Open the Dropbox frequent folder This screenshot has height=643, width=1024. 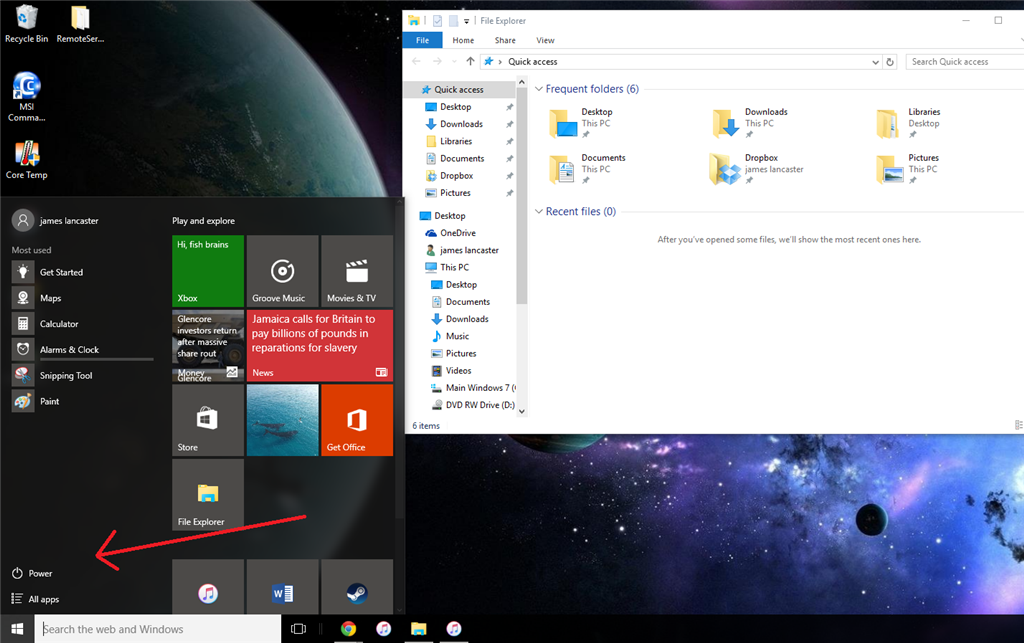pyautogui.click(x=757, y=169)
